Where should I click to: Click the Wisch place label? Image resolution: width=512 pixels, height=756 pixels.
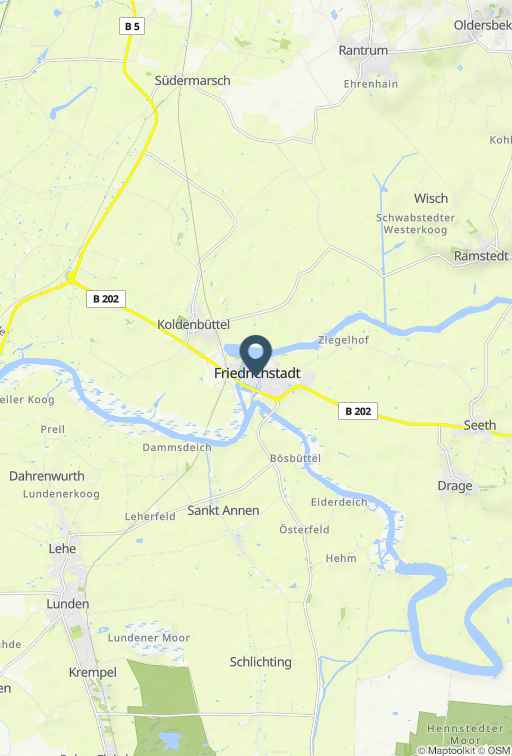(x=431, y=198)
